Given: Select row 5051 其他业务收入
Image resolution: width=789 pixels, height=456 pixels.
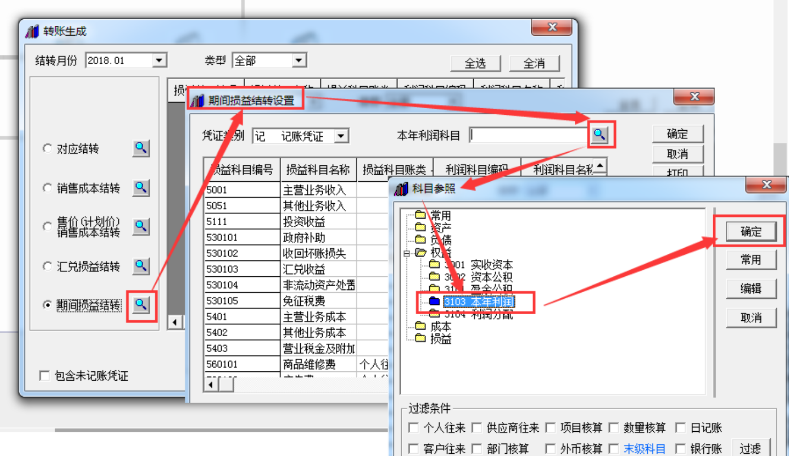Looking at the screenshot, I should pos(297,206).
